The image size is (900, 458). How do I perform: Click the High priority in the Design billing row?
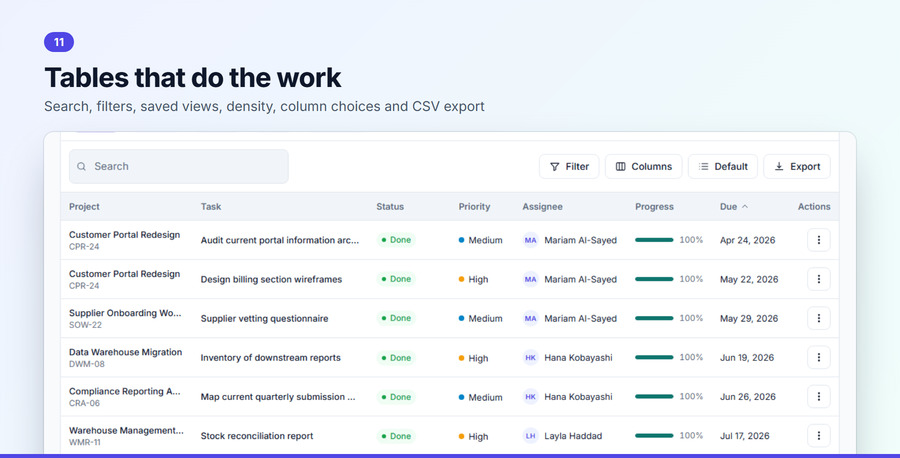[473, 280]
